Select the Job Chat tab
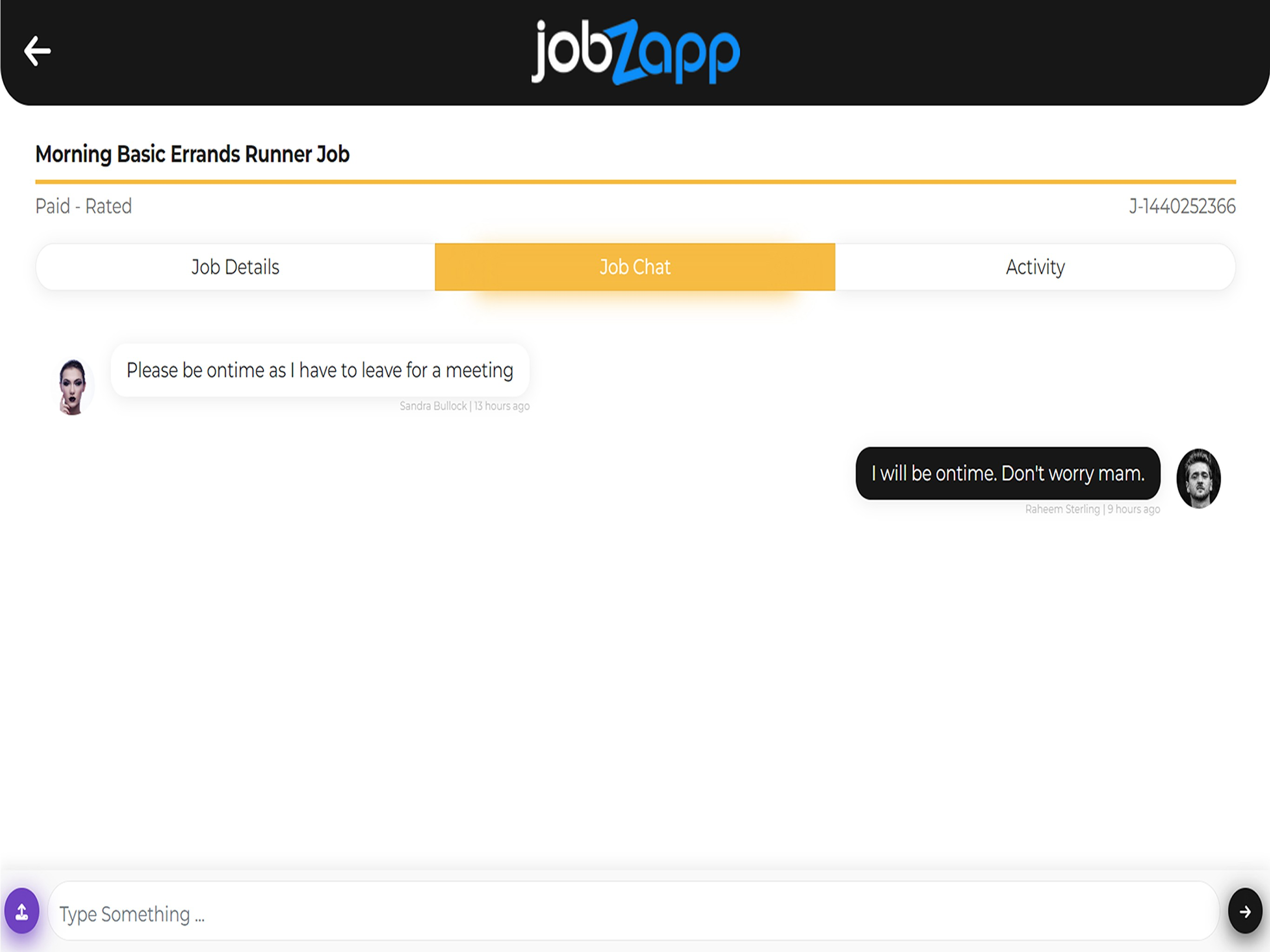The width and height of the screenshot is (1270, 952). tap(635, 267)
